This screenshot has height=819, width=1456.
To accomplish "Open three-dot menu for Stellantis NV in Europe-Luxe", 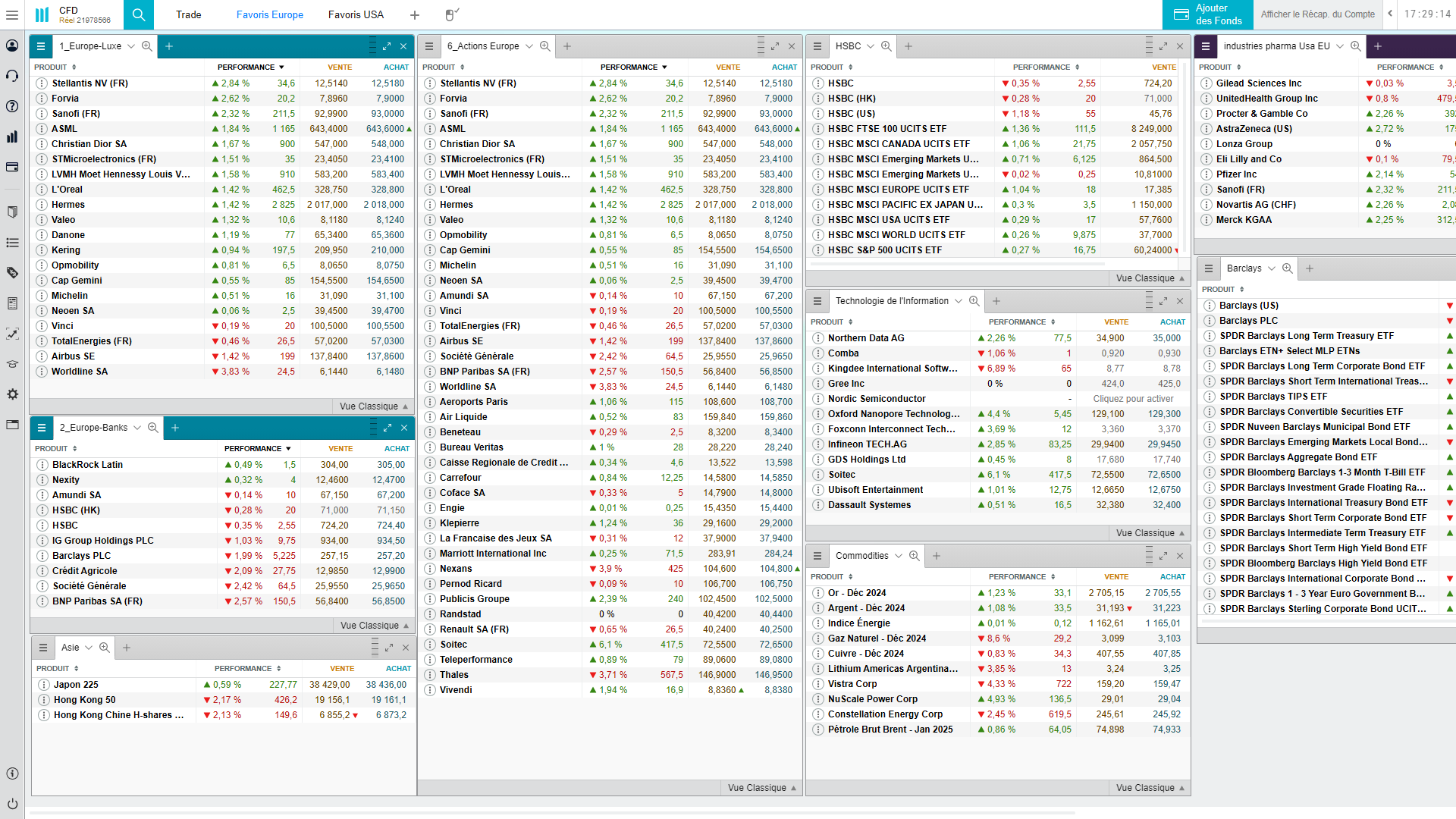I will 42,83.
